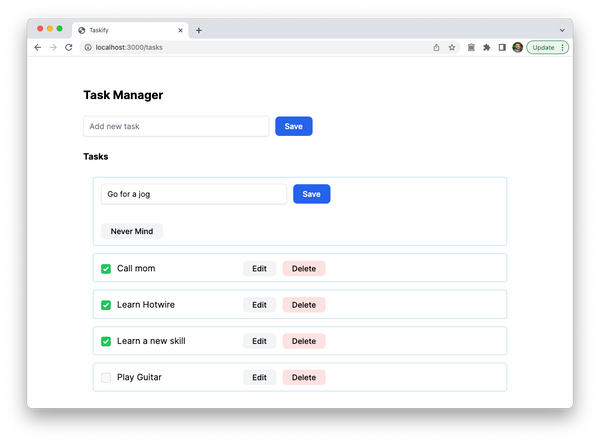Edit the Call mom task
Viewport: 600px width, 444px height.
pyautogui.click(x=259, y=269)
